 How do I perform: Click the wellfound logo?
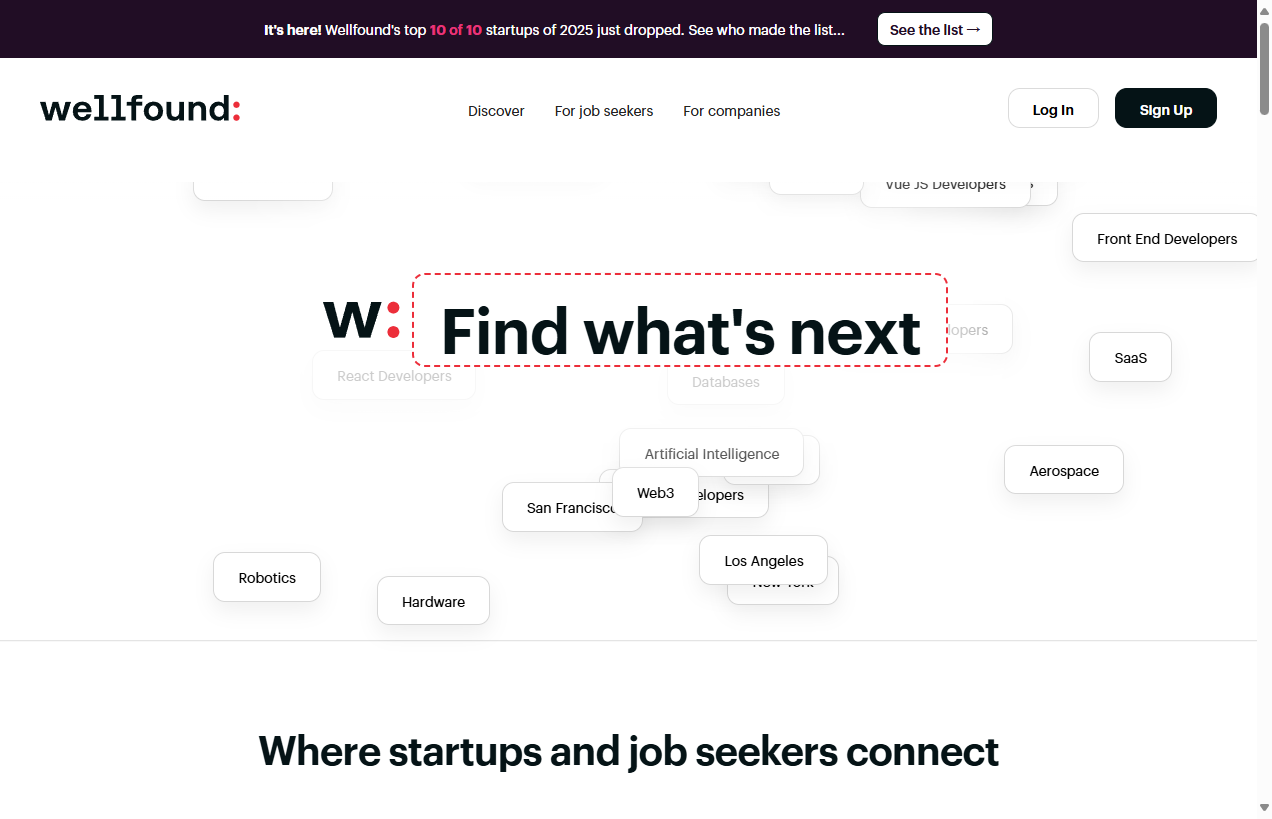point(139,108)
